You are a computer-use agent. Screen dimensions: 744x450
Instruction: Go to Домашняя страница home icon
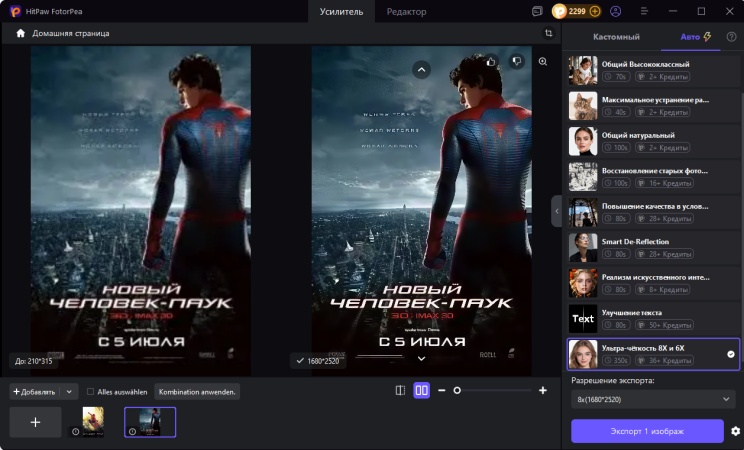pos(20,33)
